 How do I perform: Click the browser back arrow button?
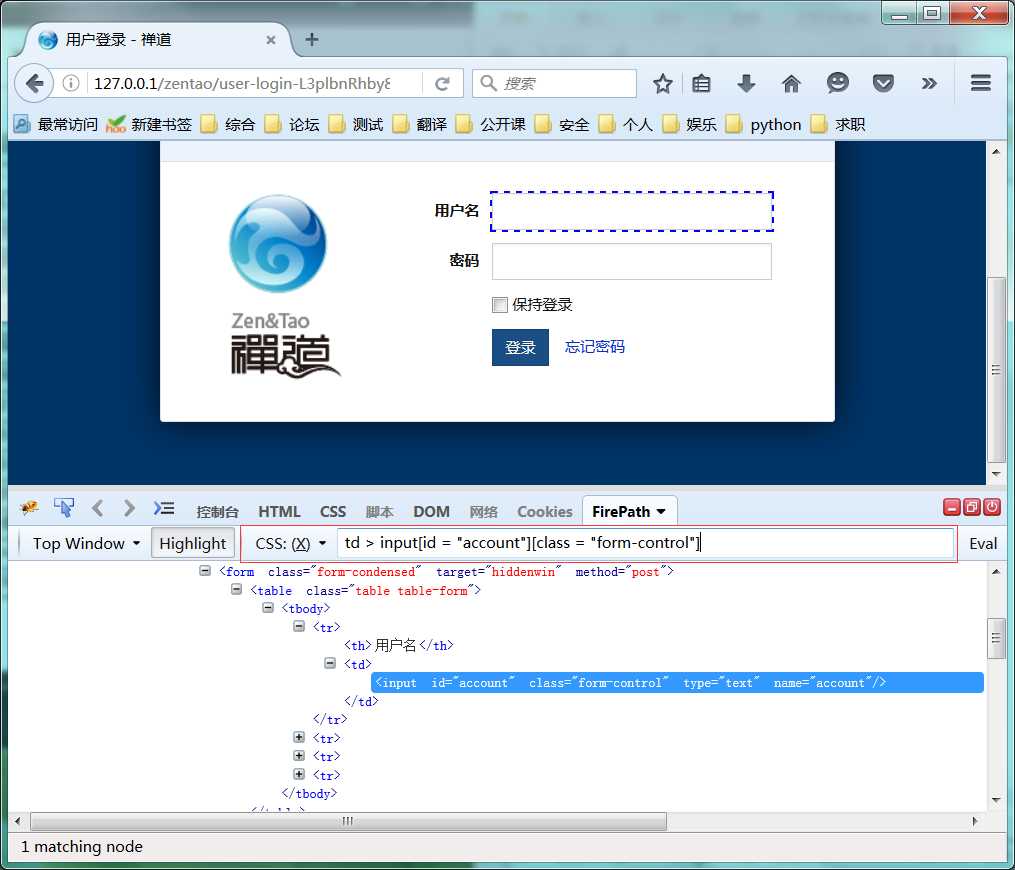[x=34, y=84]
